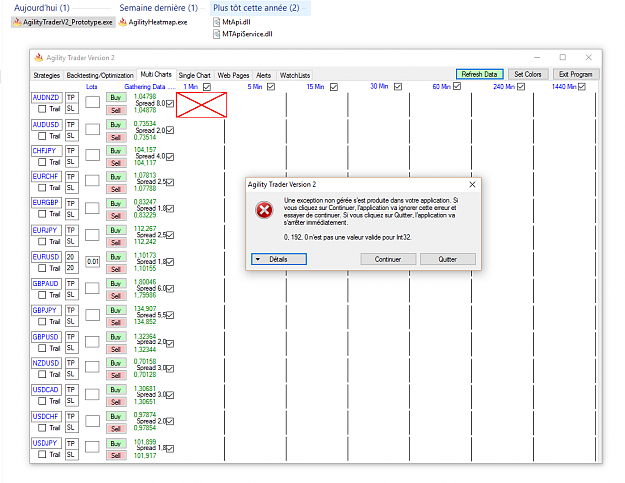The height and width of the screenshot is (483, 625).
Task: Select the Multi Charts tab
Action: (156, 75)
